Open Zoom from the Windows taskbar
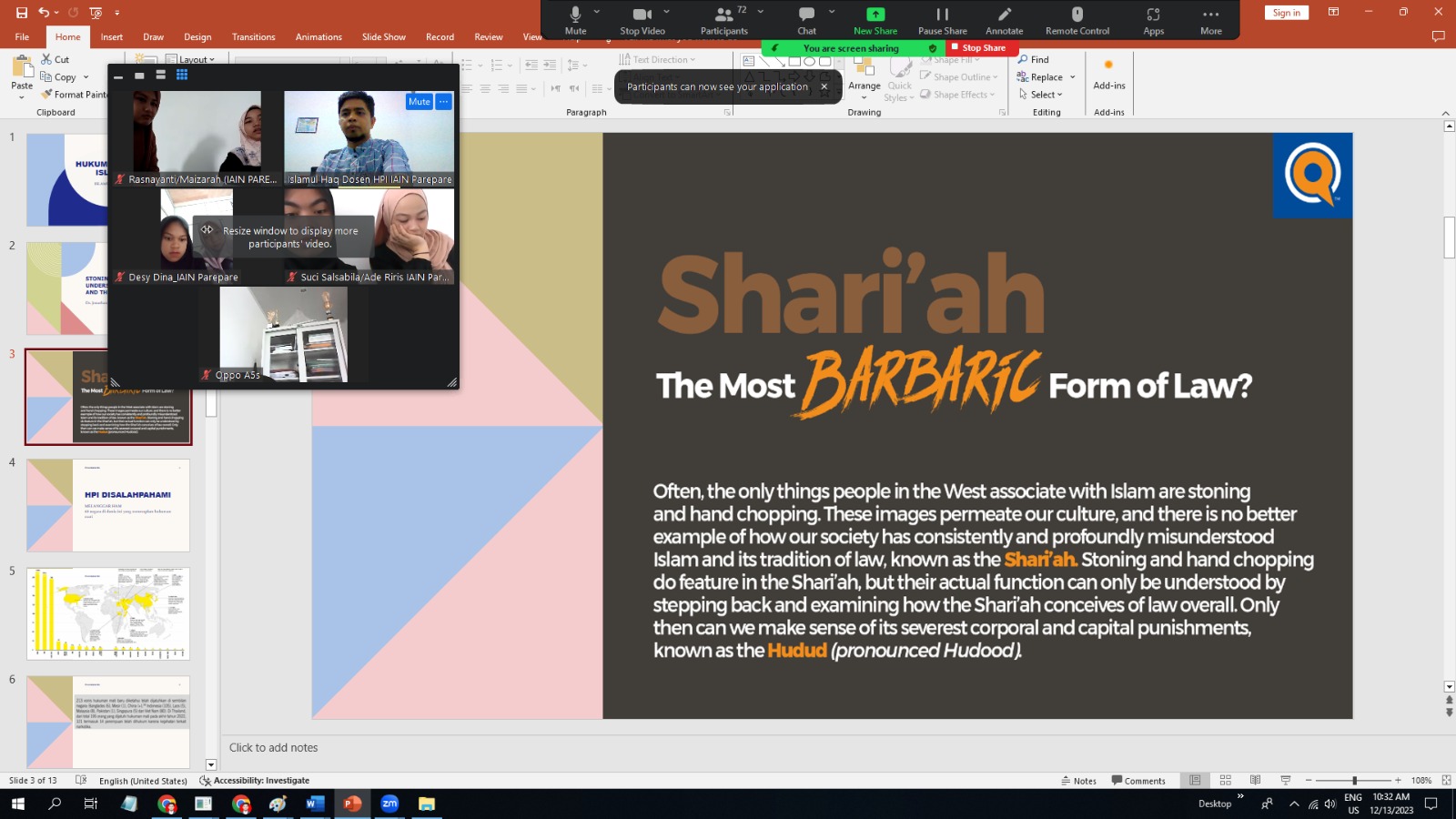This screenshot has height=819, width=1456. click(x=389, y=804)
